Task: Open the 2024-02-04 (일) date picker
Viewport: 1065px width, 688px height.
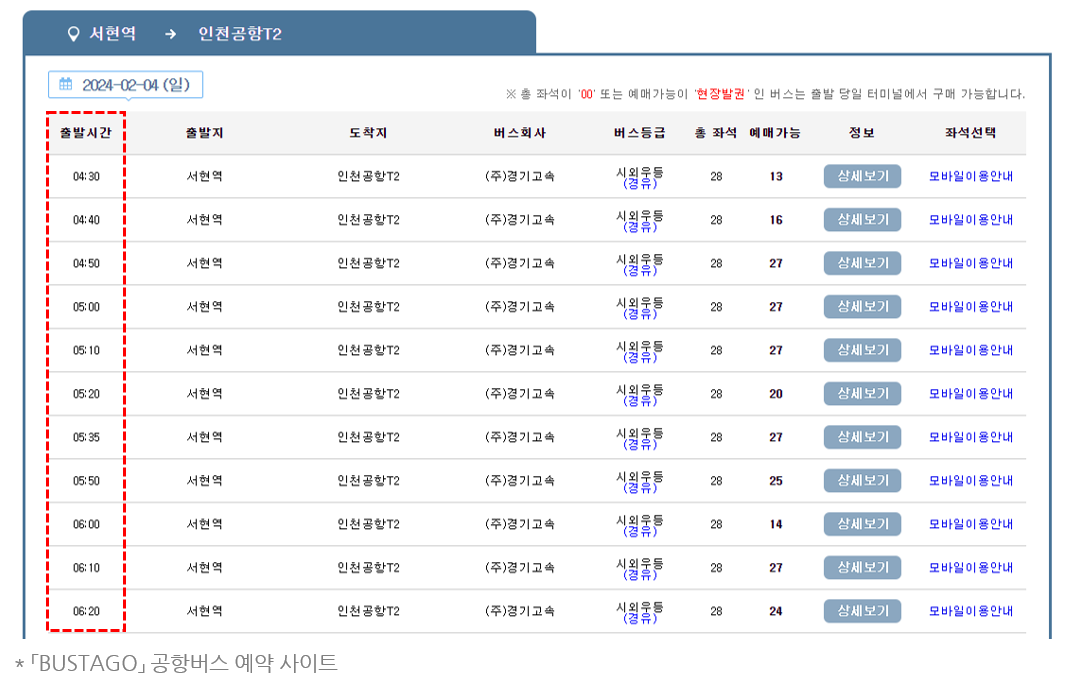Action: tap(126, 85)
